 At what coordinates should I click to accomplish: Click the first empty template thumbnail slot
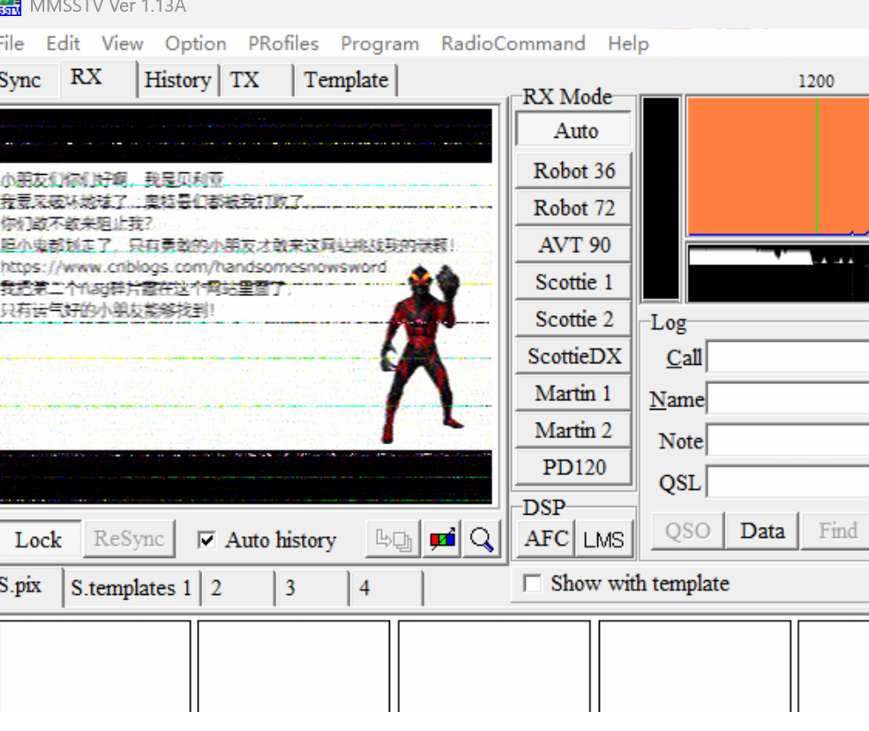pyautogui.click(x=95, y=666)
